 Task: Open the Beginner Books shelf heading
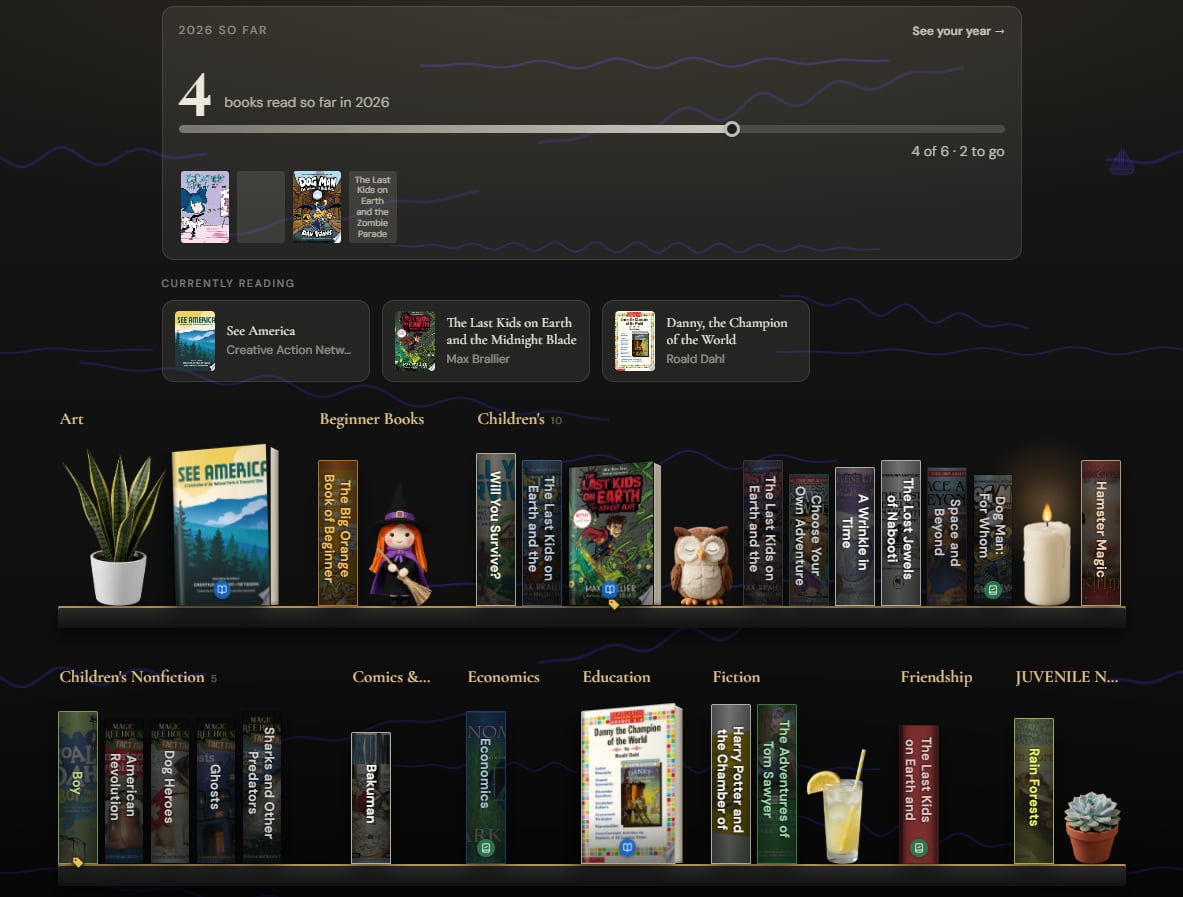(x=372, y=419)
